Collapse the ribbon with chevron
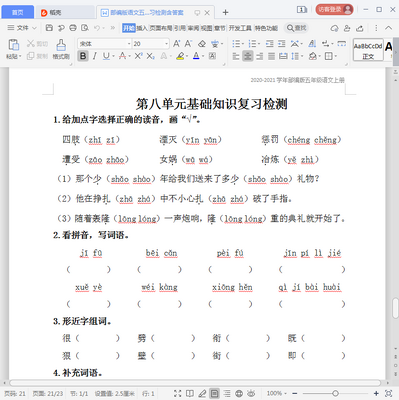The height and width of the screenshot is (400, 399). pyautogui.click(x=389, y=28)
